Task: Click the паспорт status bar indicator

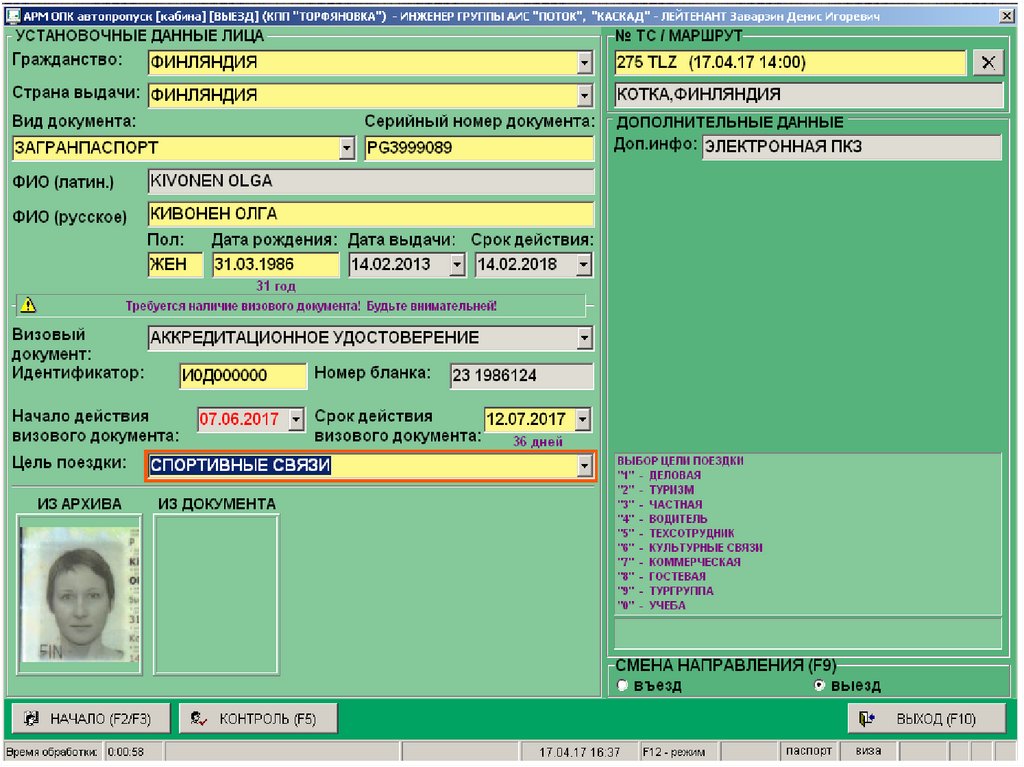Action: point(808,751)
